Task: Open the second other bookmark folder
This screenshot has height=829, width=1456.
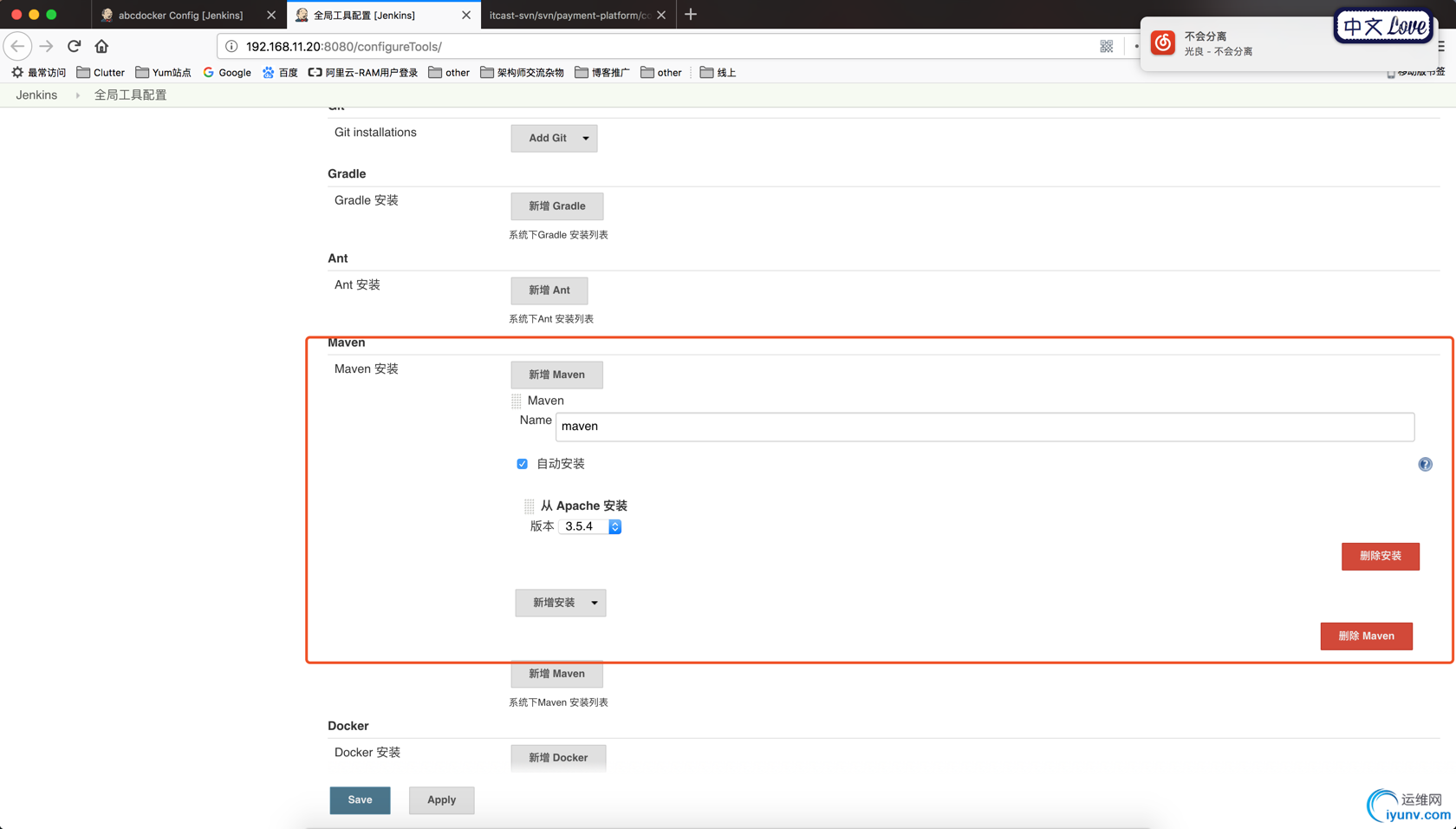Action: tap(661, 73)
